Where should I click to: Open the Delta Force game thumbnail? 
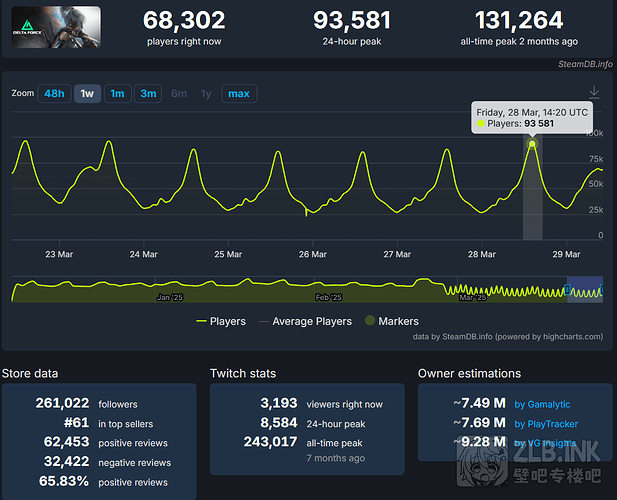(x=56, y=27)
